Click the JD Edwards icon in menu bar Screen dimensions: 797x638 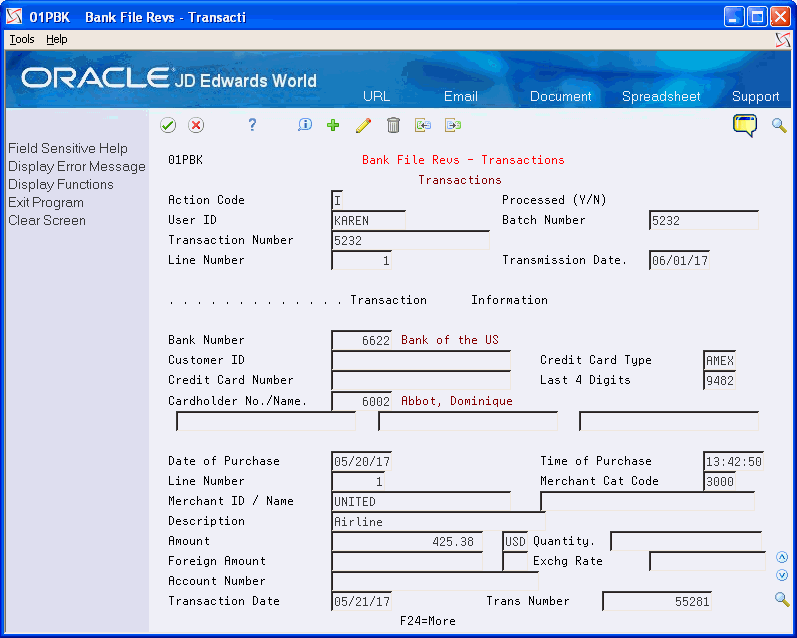tap(783, 40)
